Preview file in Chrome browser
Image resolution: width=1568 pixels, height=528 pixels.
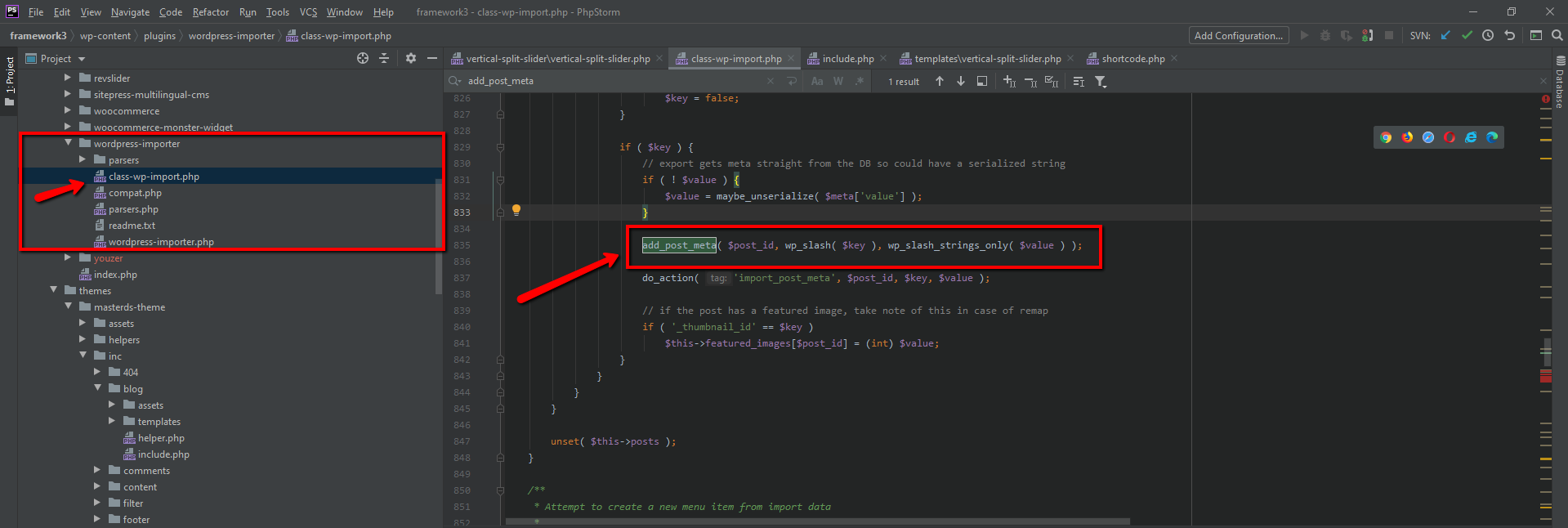[1386, 137]
